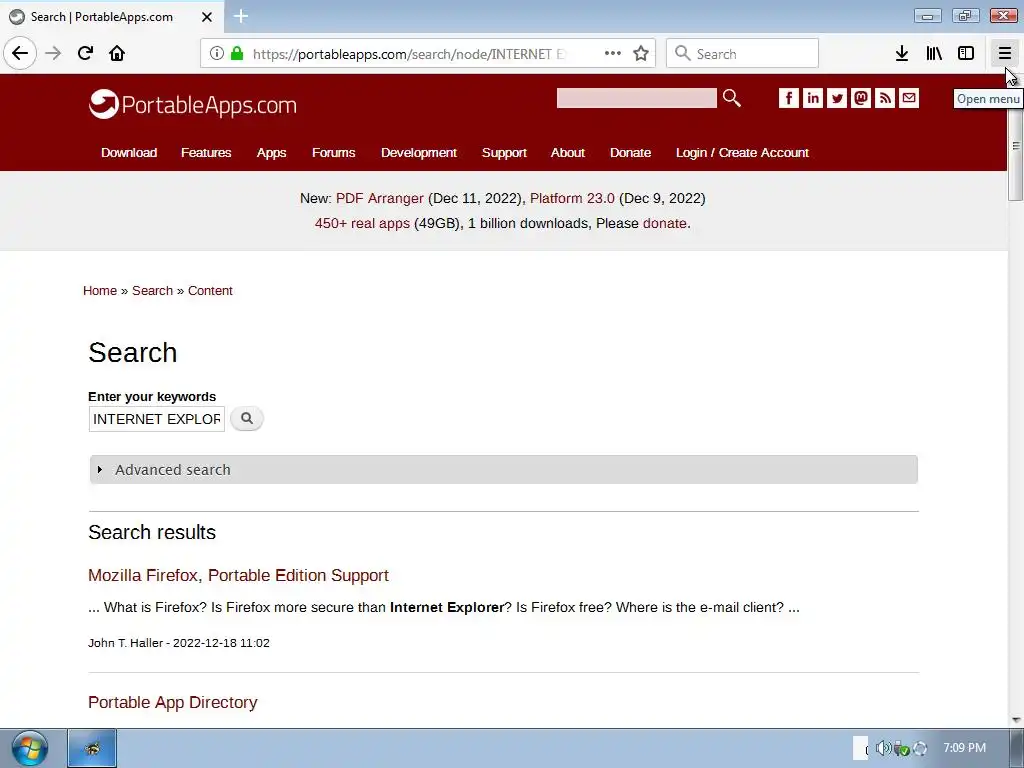
Task: Open the Mastodon social icon
Action: coord(861,98)
